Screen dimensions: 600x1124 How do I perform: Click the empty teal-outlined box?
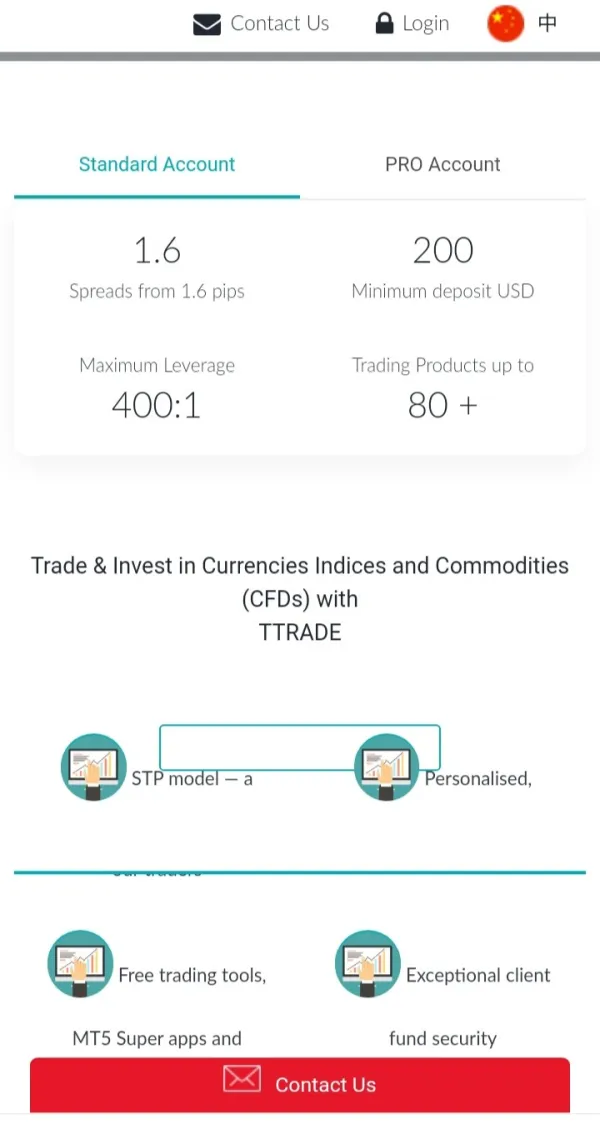[299, 747]
